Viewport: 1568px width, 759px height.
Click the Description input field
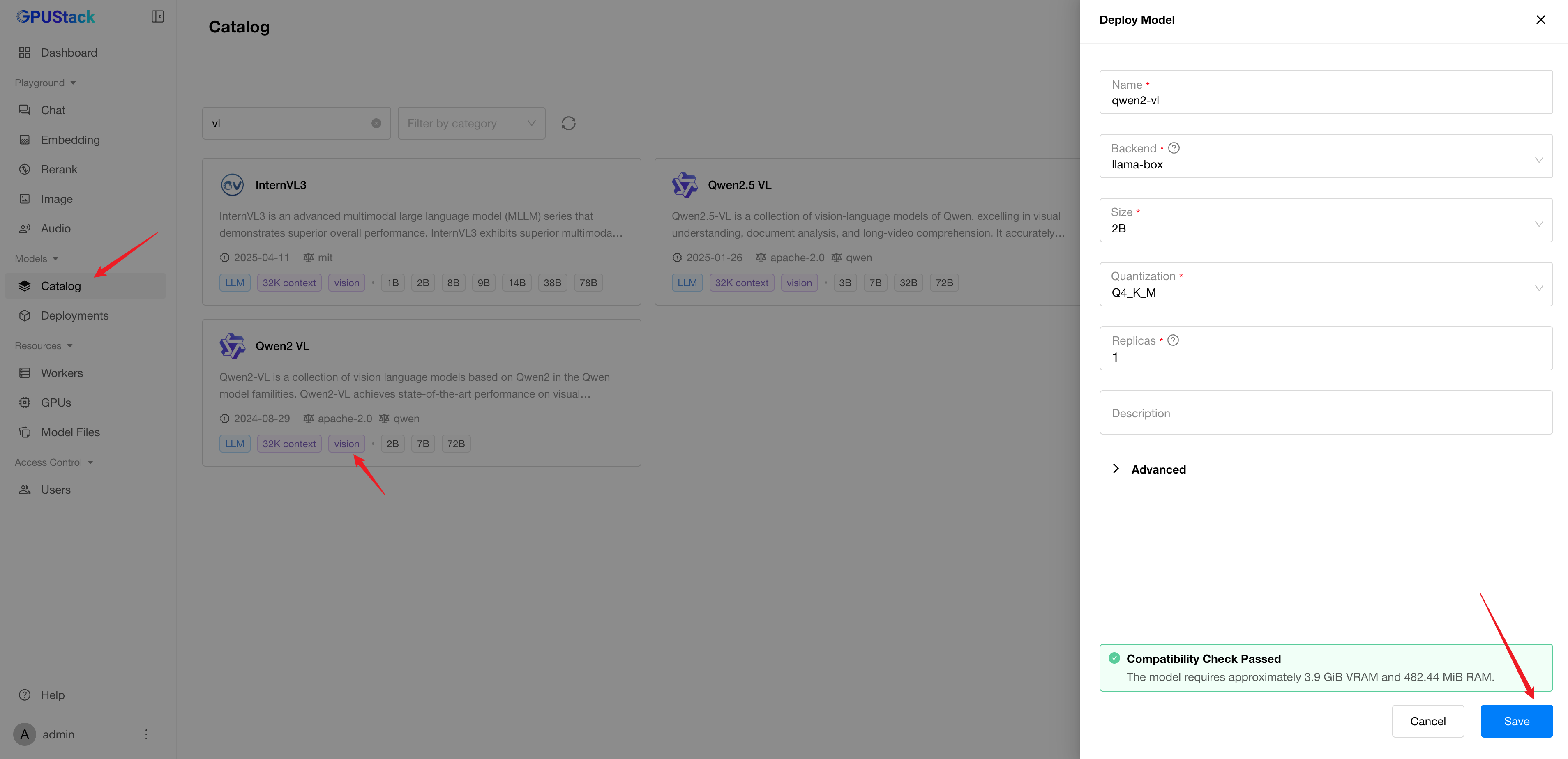click(x=1325, y=413)
